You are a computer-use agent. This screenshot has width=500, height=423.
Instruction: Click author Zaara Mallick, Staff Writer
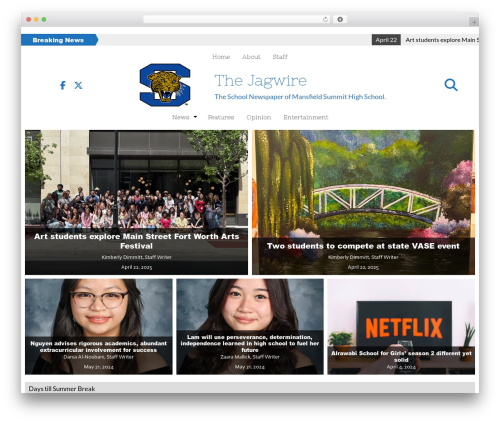click(x=250, y=357)
